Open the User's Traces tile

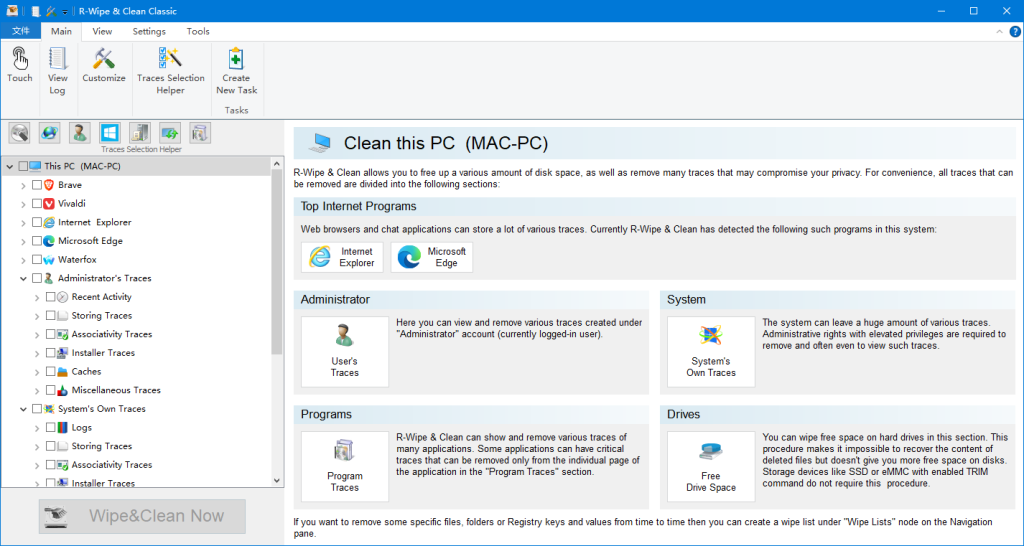(x=345, y=352)
